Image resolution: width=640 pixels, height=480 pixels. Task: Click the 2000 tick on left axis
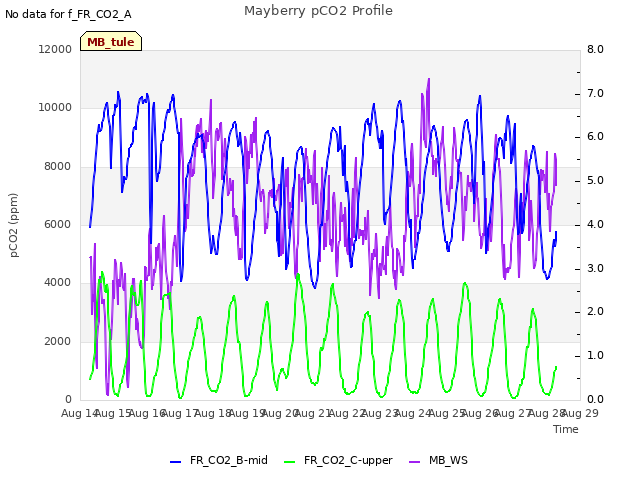(x=58, y=341)
